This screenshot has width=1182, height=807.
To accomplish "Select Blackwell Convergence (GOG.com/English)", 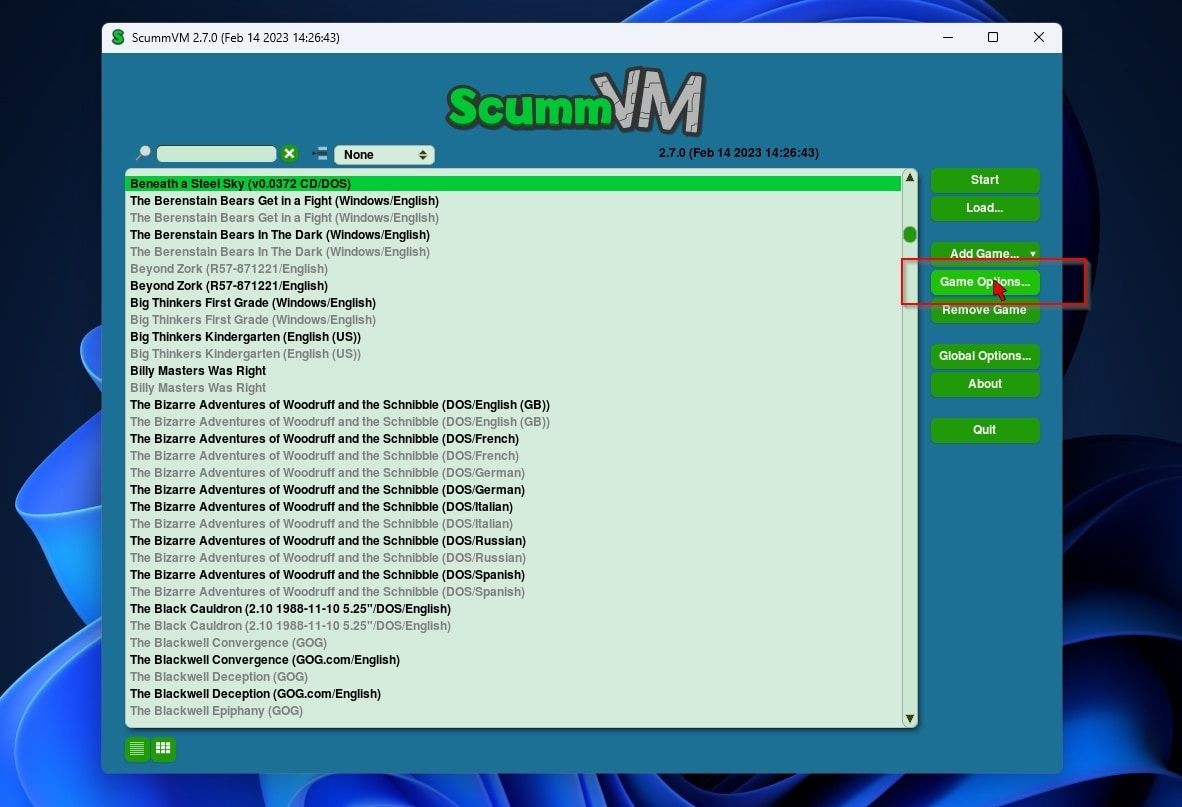I will pyautogui.click(x=513, y=660).
